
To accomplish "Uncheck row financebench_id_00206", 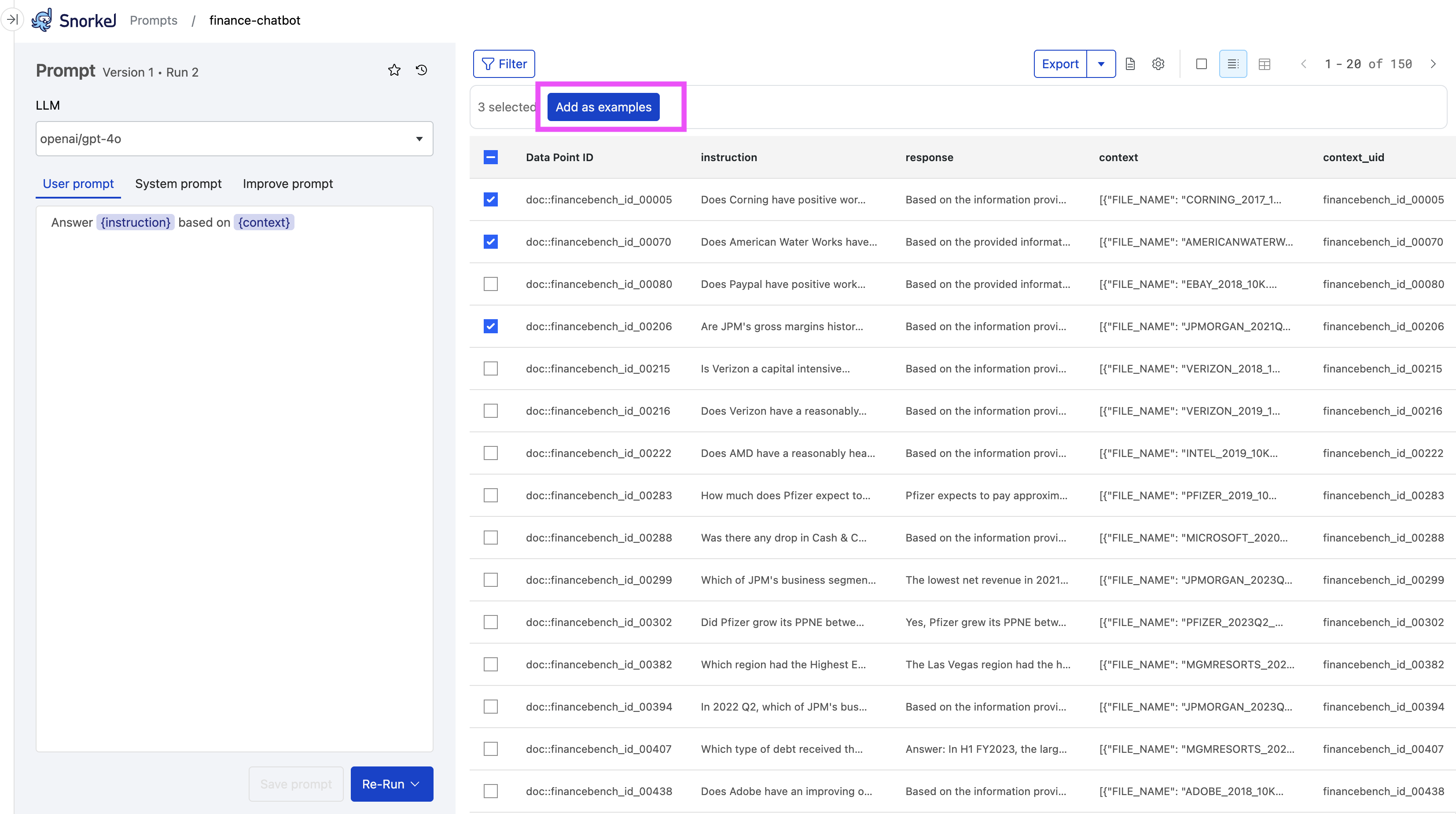I will [490, 326].
